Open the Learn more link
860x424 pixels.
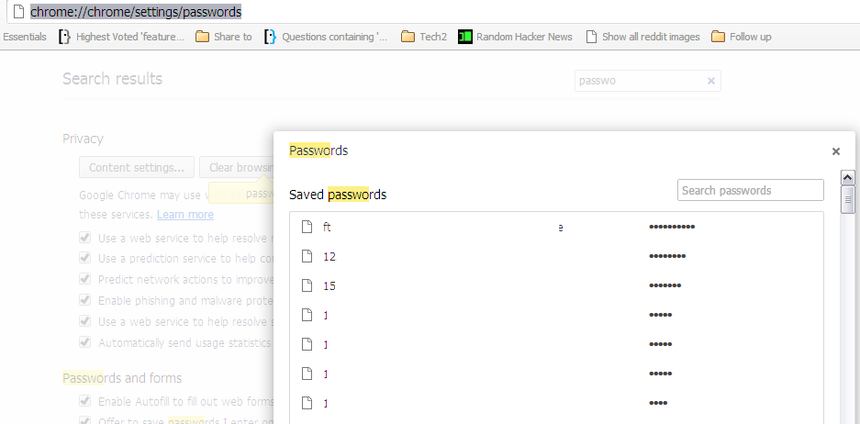[x=185, y=214]
